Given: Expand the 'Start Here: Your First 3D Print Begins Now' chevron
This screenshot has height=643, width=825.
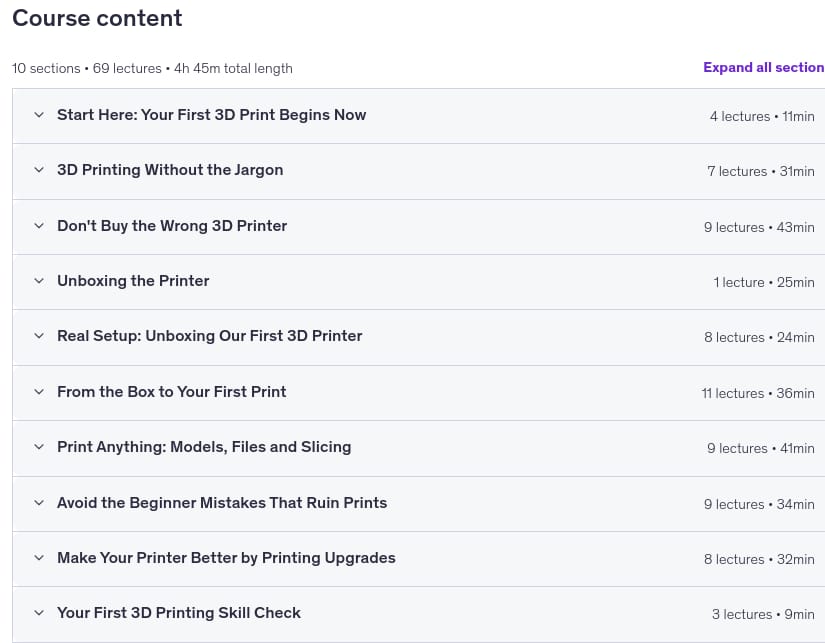Looking at the screenshot, I should click(39, 115).
